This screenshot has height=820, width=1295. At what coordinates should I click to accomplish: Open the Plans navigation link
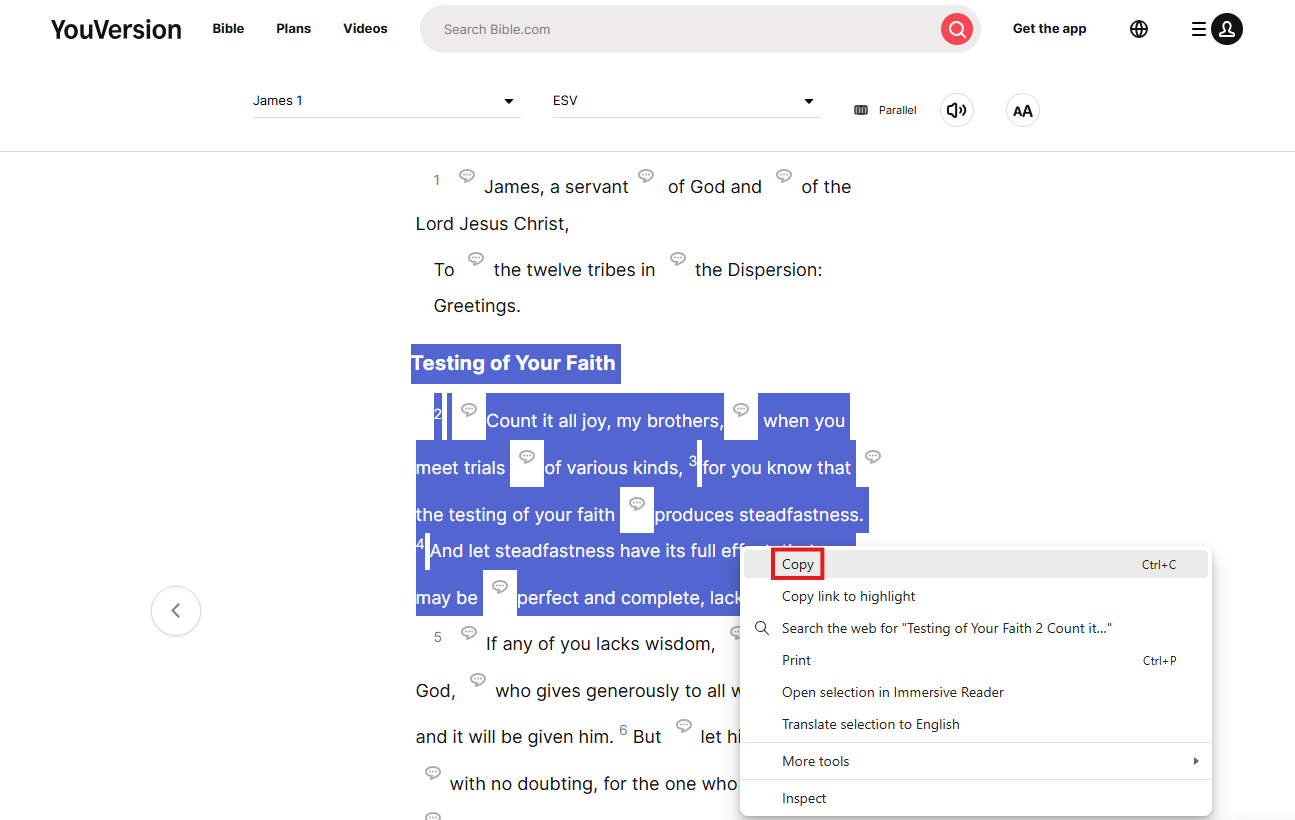pyautogui.click(x=293, y=29)
